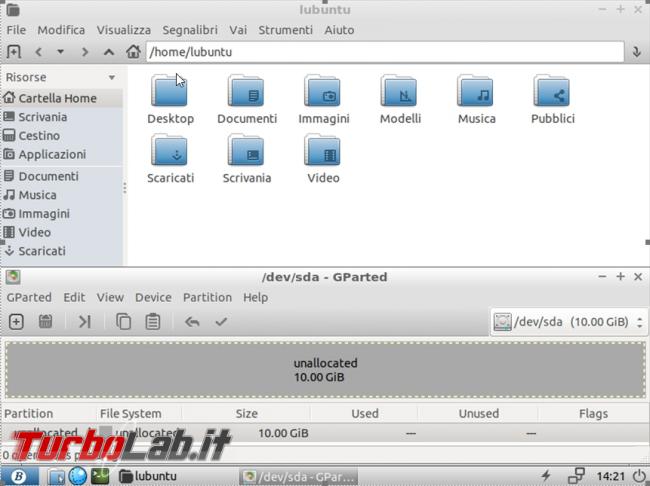
Task: Click the copy partition icon
Action: pos(123,322)
